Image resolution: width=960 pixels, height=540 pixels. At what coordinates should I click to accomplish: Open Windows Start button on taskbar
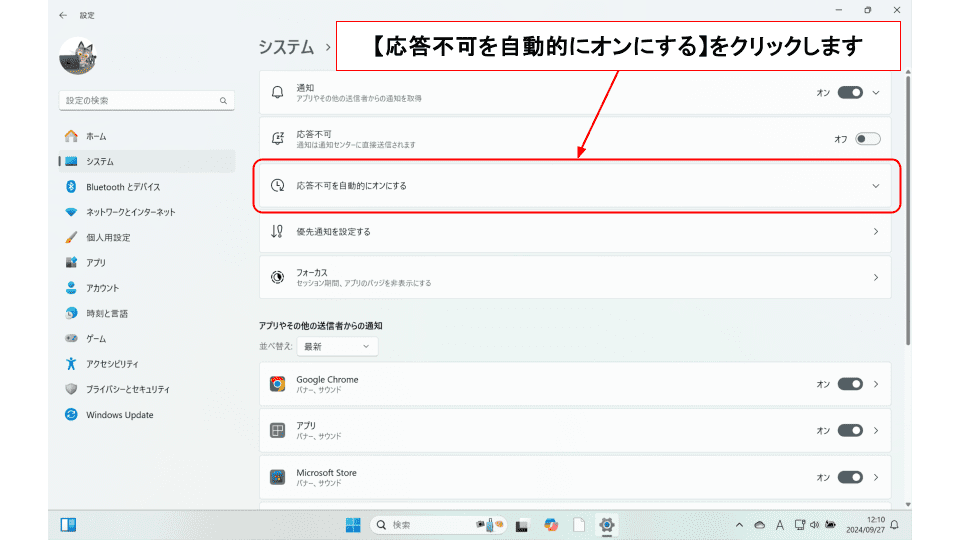(353, 525)
